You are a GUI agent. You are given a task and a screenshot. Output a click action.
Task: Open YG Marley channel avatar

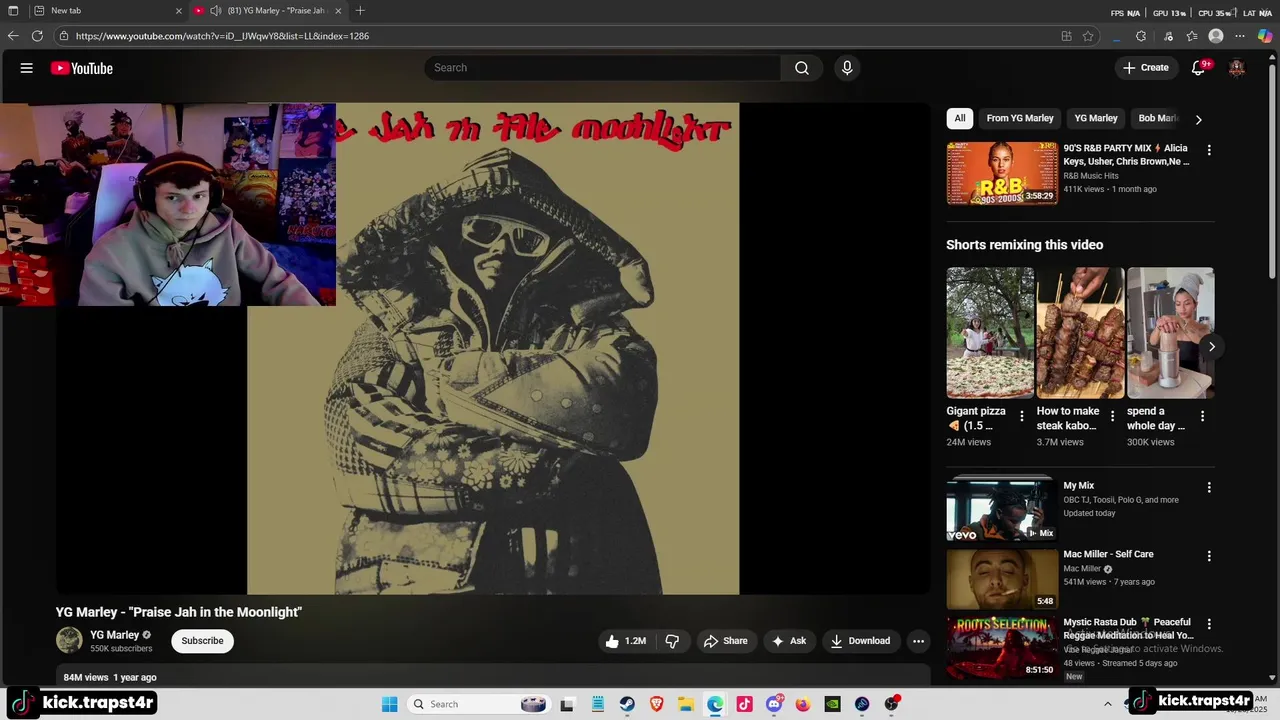pos(69,640)
